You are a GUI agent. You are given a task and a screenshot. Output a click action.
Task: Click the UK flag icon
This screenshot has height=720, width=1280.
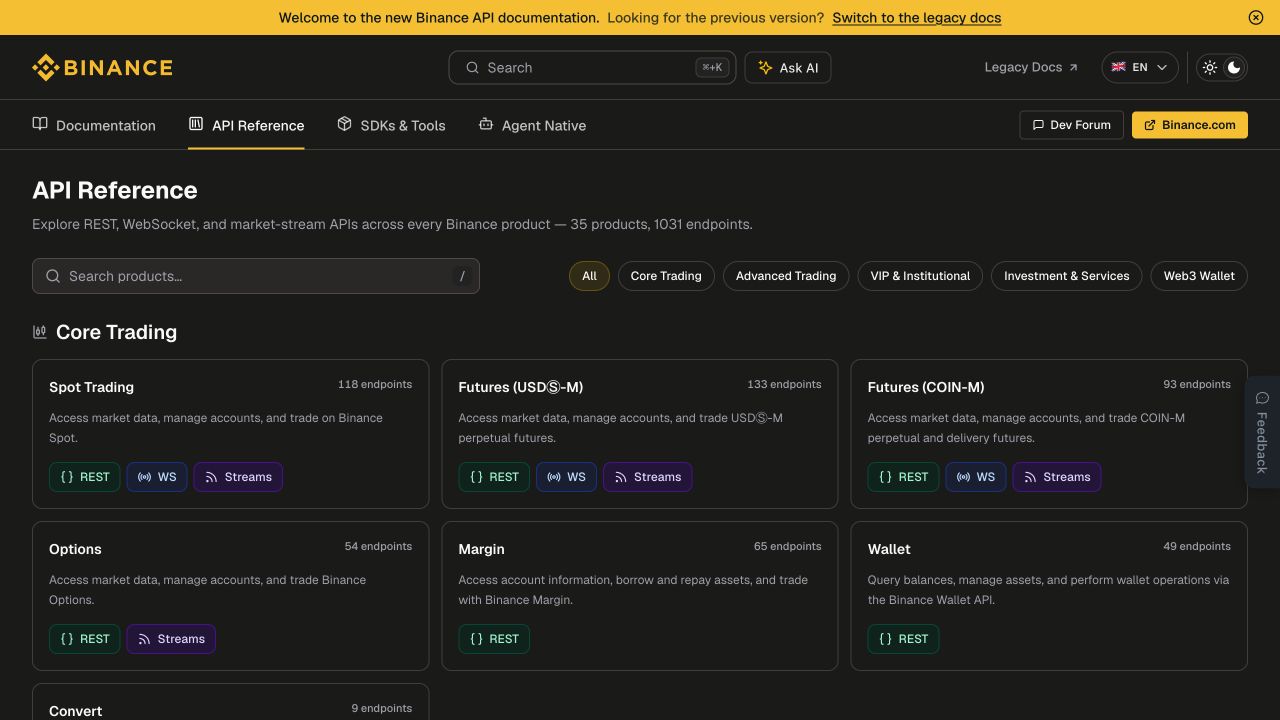(x=1118, y=67)
